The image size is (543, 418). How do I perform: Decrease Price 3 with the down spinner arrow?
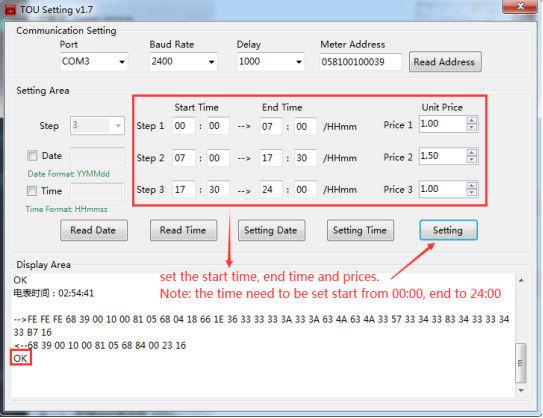pyautogui.click(x=471, y=193)
